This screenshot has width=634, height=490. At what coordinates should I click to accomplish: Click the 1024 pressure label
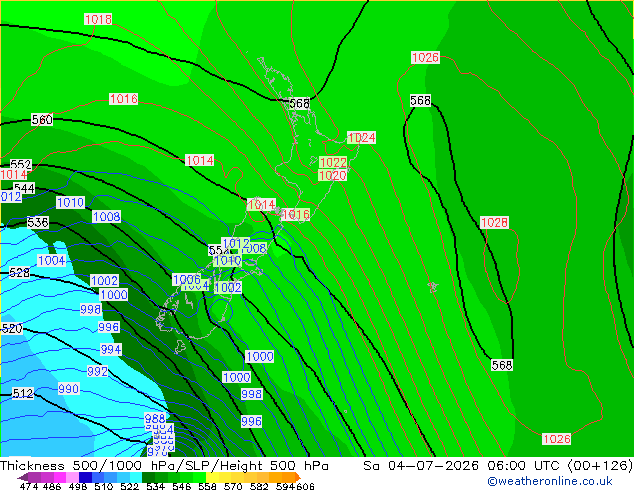361,137
